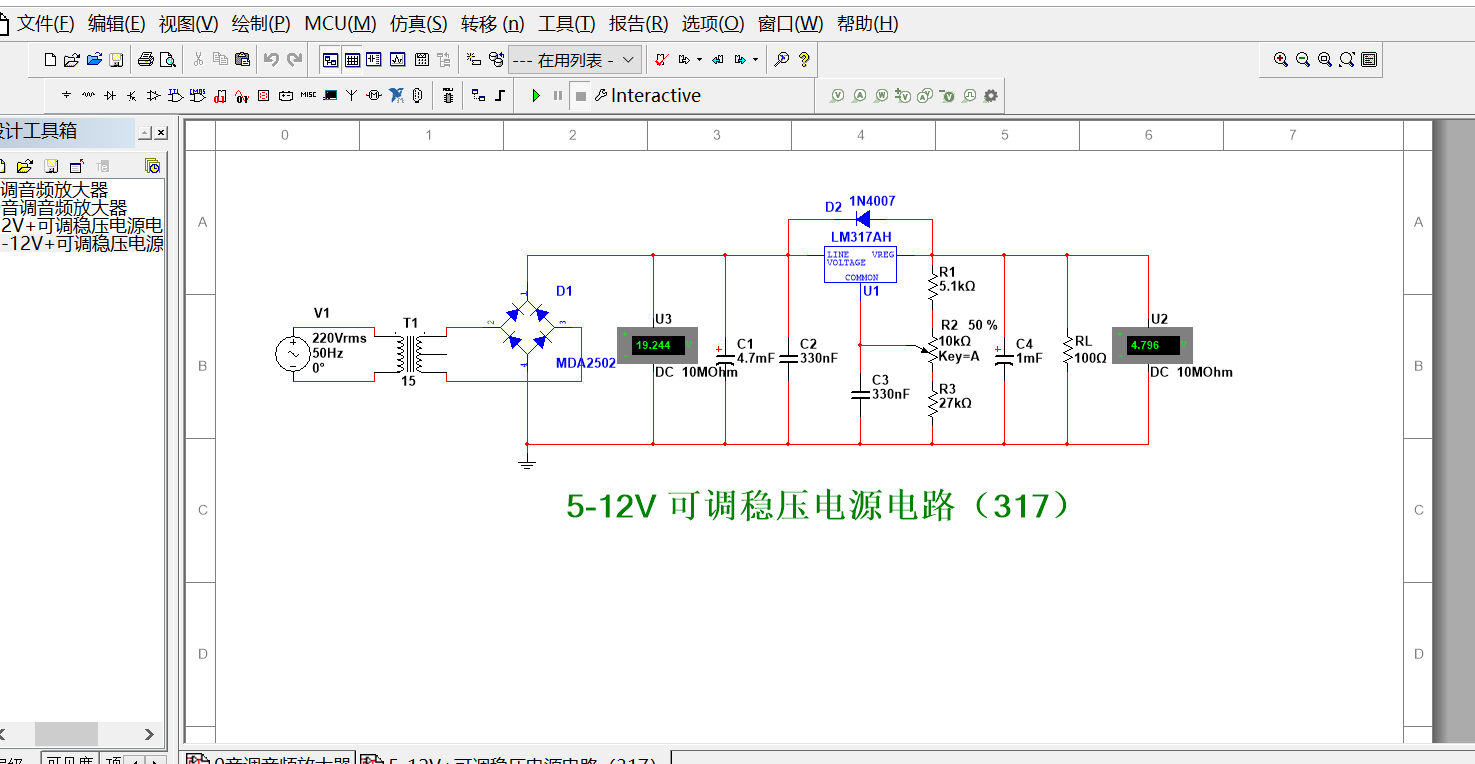Place a power probe
This screenshot has width=1475, height=764.
pos(881,96)
